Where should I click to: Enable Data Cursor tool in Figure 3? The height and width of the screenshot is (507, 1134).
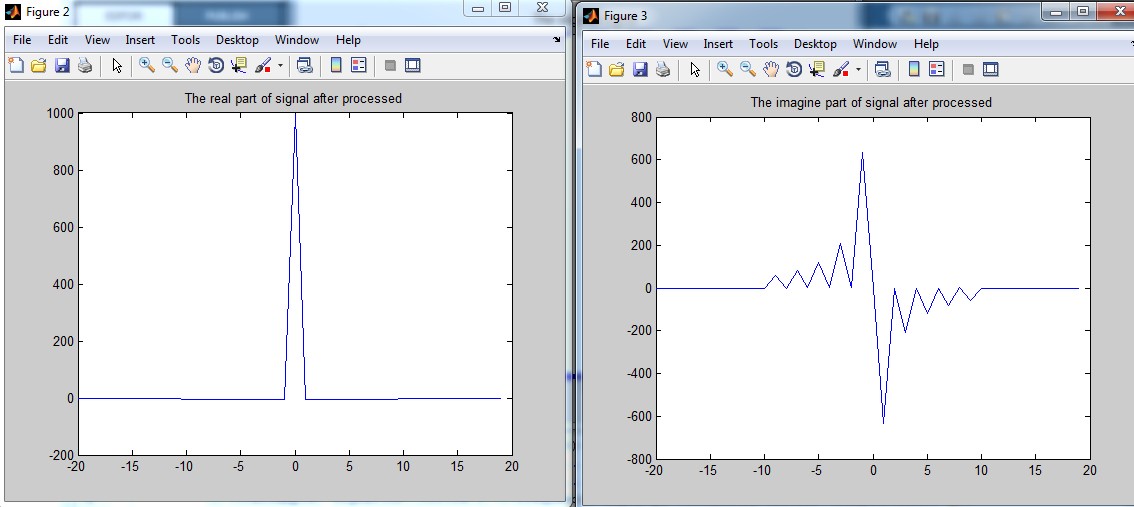tap(817, 69)
